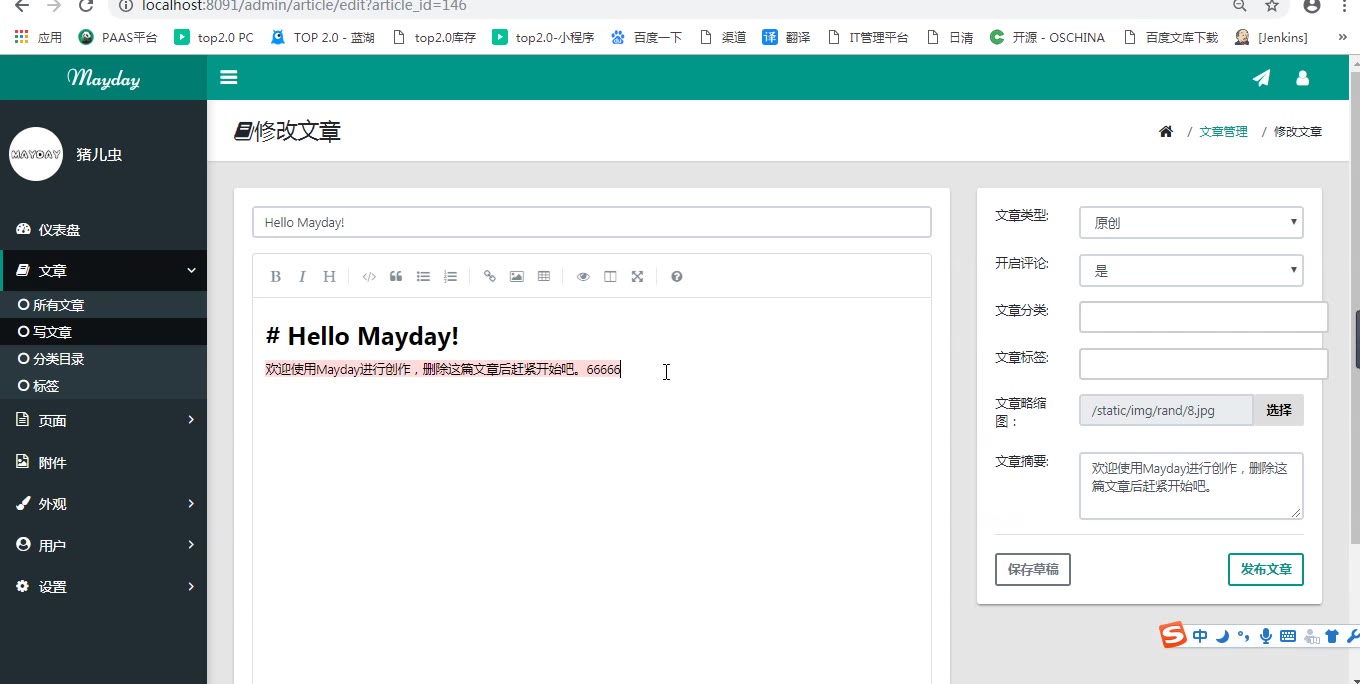Reload the page with browser refresh icon

click(86, 6)
